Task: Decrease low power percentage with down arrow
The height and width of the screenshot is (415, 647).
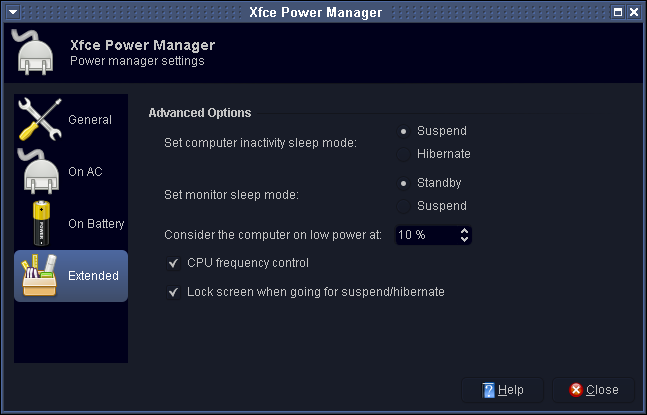Action: [464, 239]
